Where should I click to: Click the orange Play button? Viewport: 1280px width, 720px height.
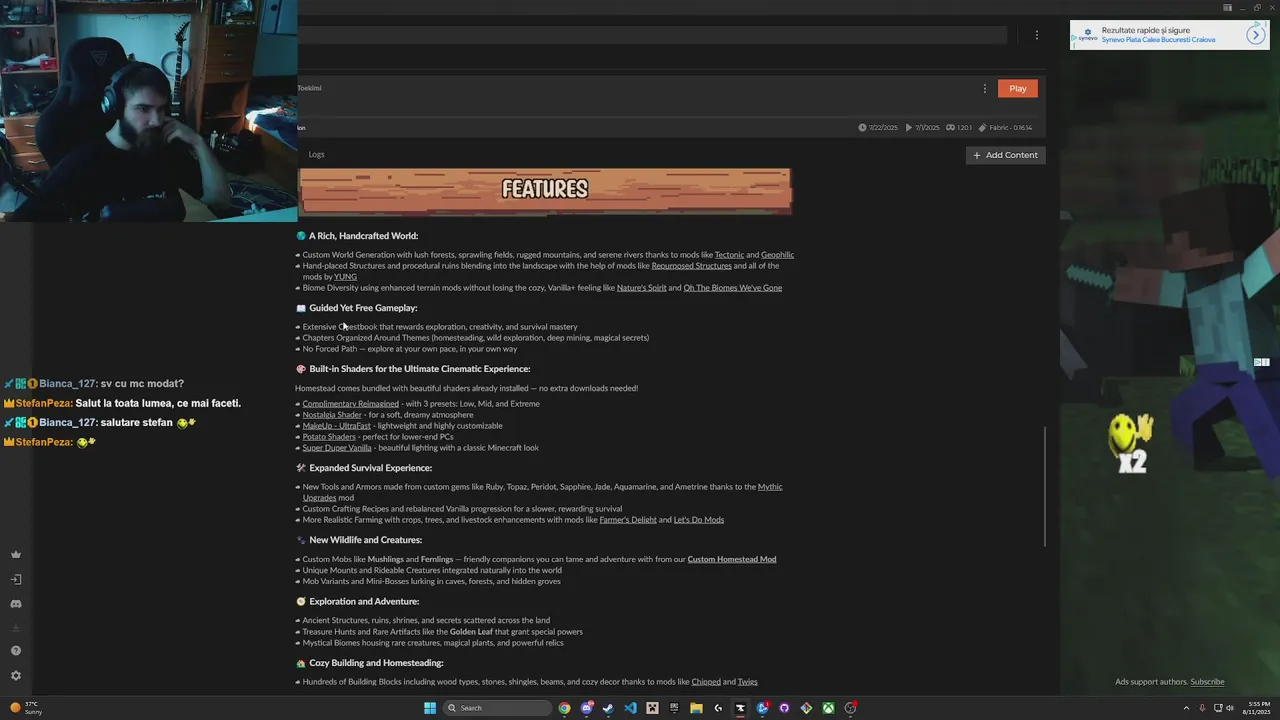1017,88
